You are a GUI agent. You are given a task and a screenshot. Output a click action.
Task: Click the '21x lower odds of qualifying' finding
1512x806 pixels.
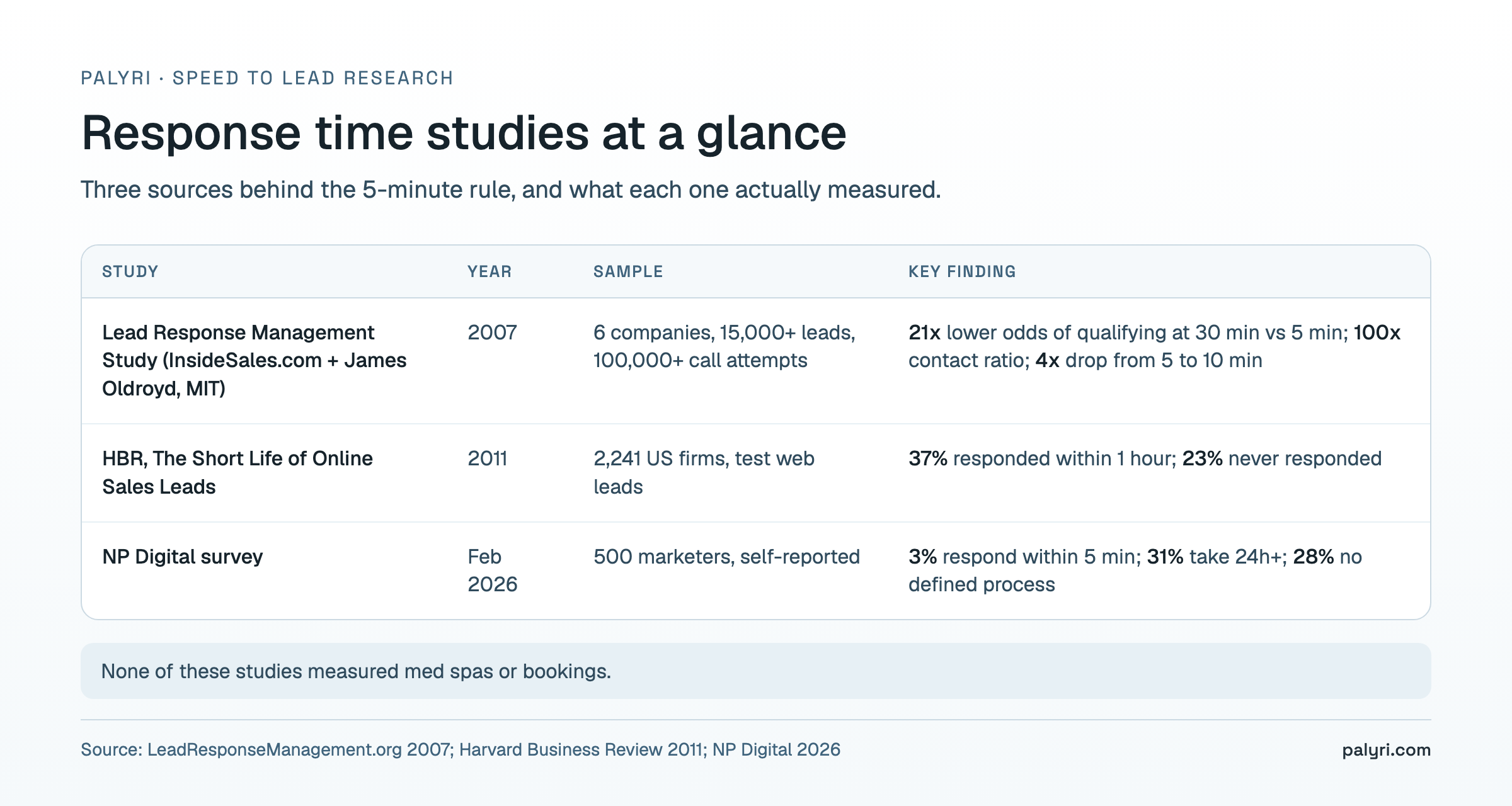(x=1154, y=346)
